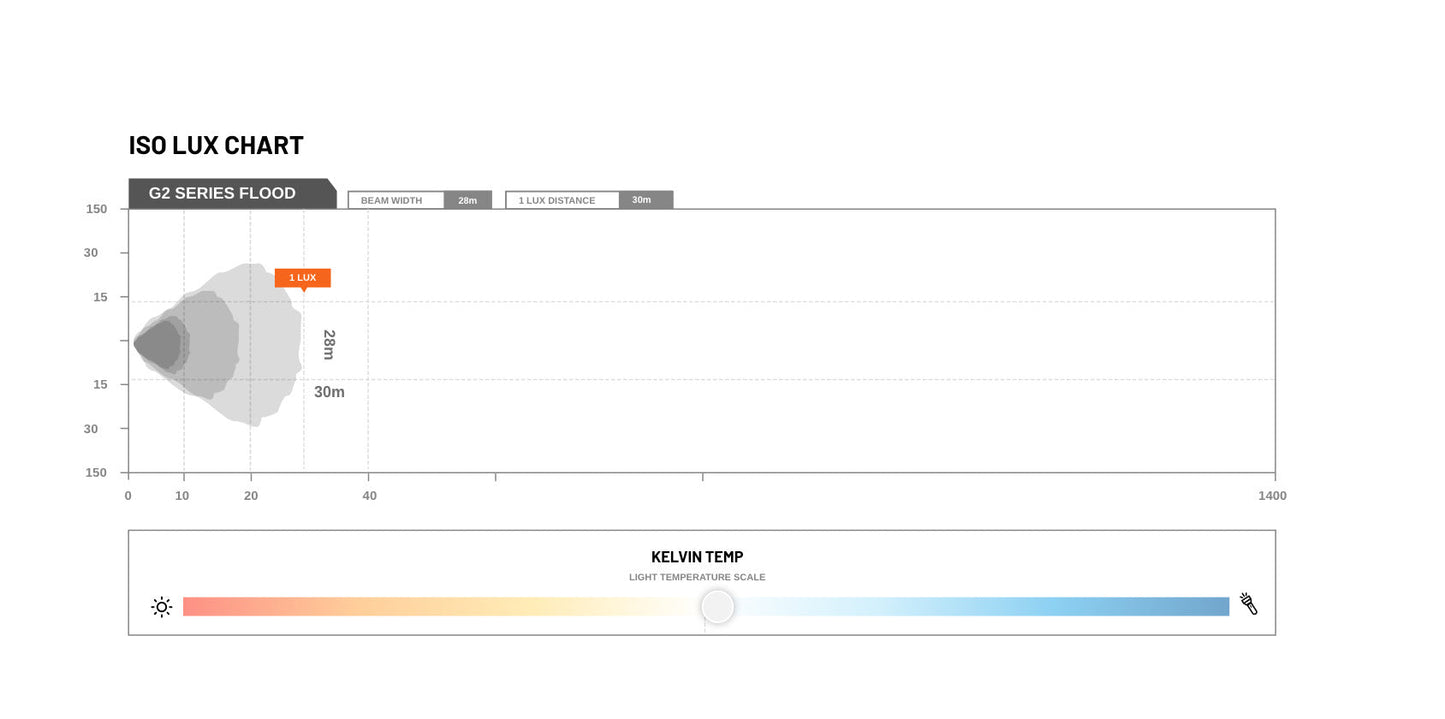Click the darkest inner beam zone
1445x719 pixels.
coord(157,345)
